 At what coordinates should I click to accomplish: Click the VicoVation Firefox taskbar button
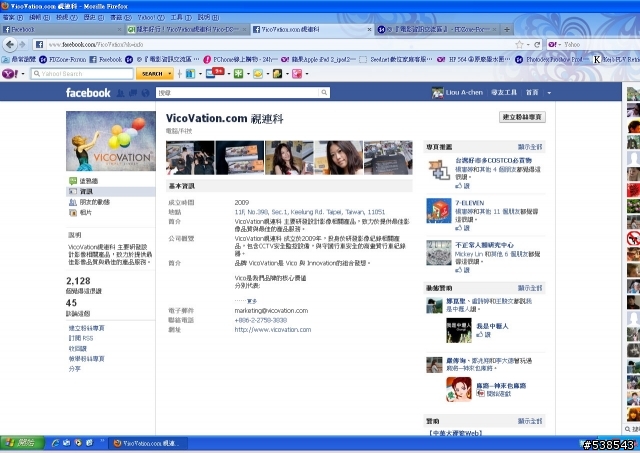(x=149, y=443)
